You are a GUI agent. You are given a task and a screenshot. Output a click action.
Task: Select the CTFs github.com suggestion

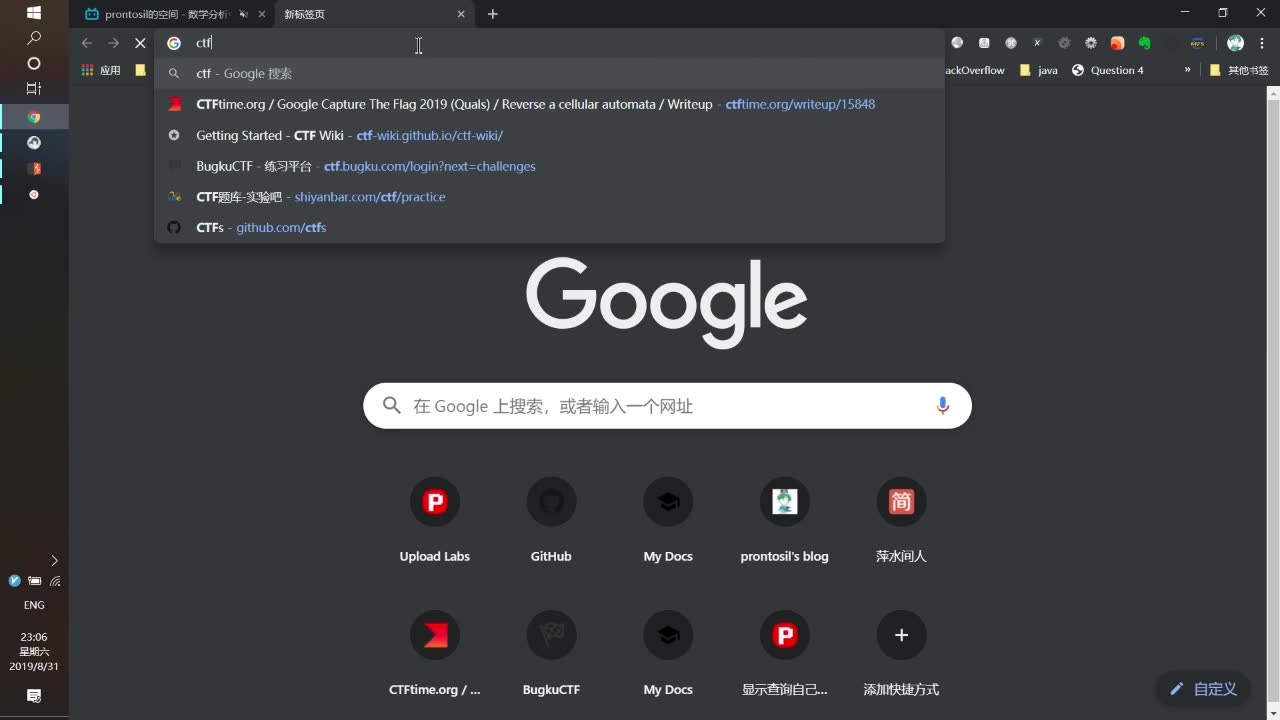[x=549, y=227]
